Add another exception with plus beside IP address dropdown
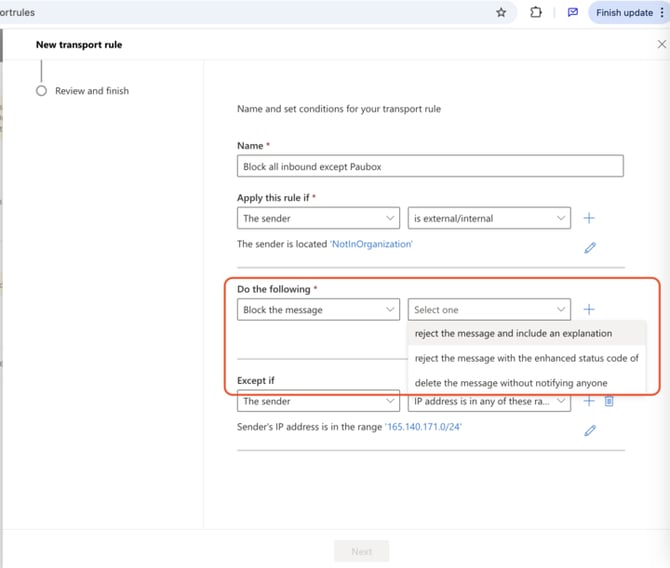 tap(589, 401)
